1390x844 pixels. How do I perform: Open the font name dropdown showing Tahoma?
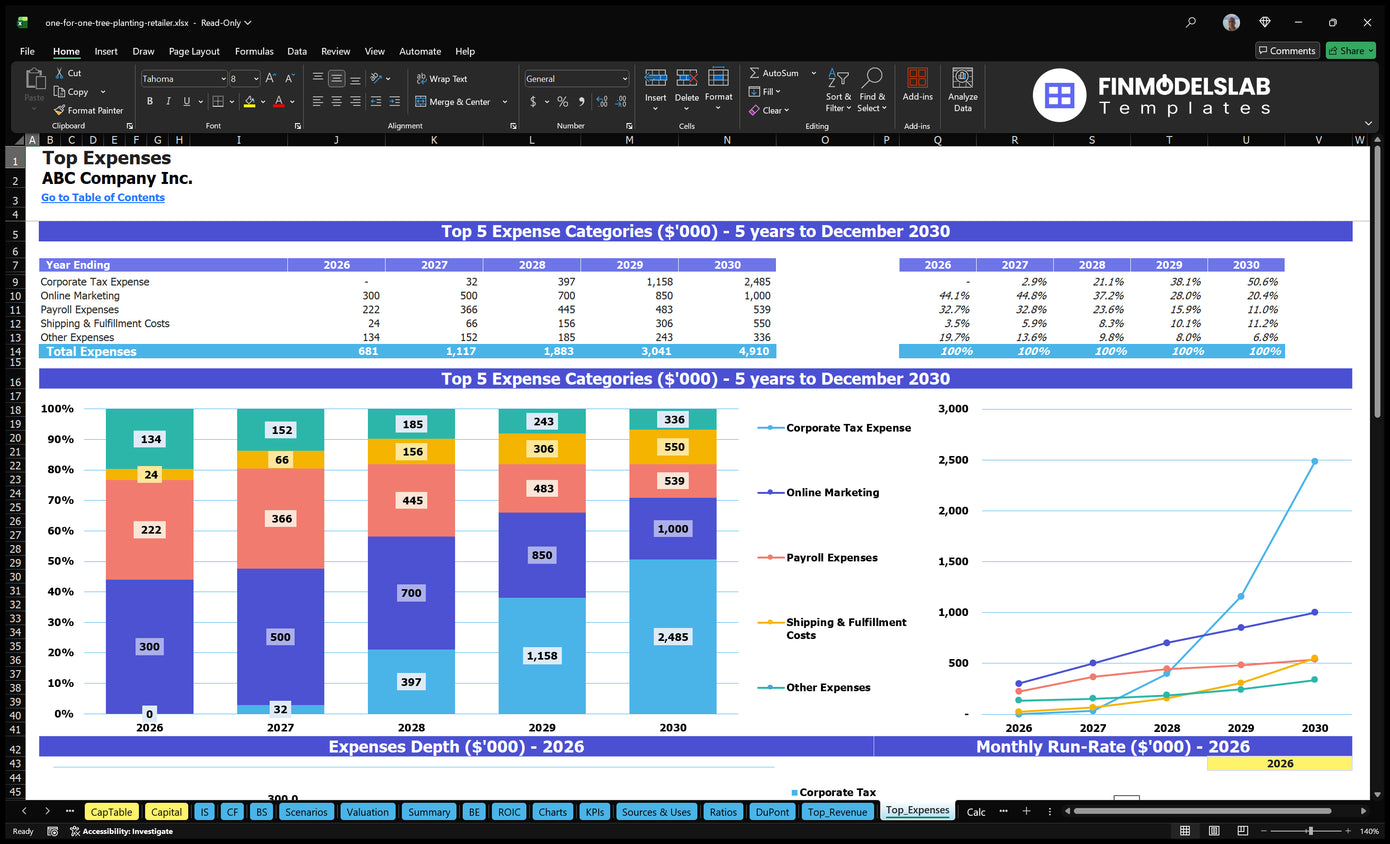click(x=222, y=78)
